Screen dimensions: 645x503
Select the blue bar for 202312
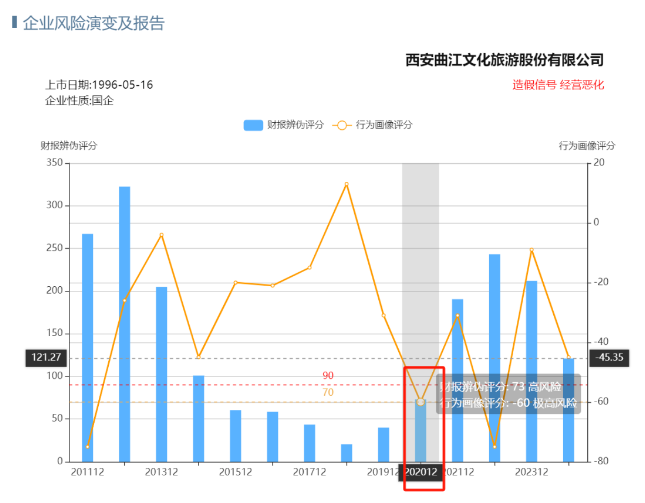[531, 371]
